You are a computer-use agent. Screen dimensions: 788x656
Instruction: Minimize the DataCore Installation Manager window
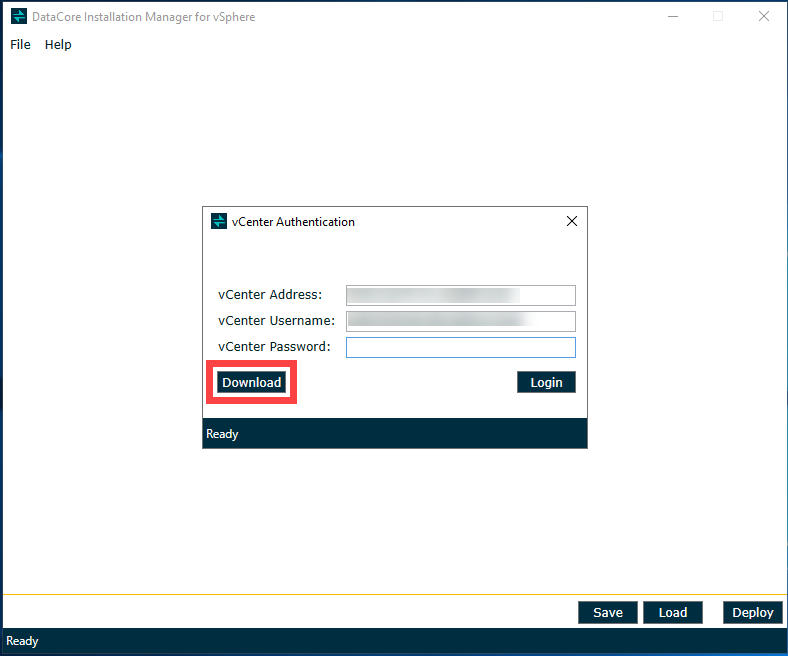[673, 17]
